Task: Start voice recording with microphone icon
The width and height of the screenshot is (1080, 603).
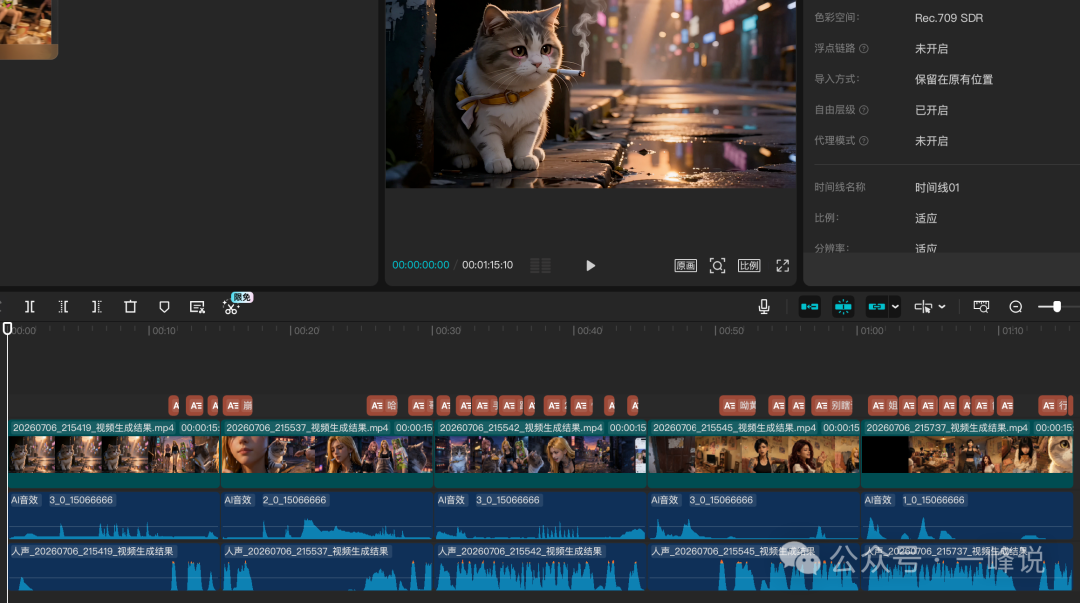Action: coord(764,307)
